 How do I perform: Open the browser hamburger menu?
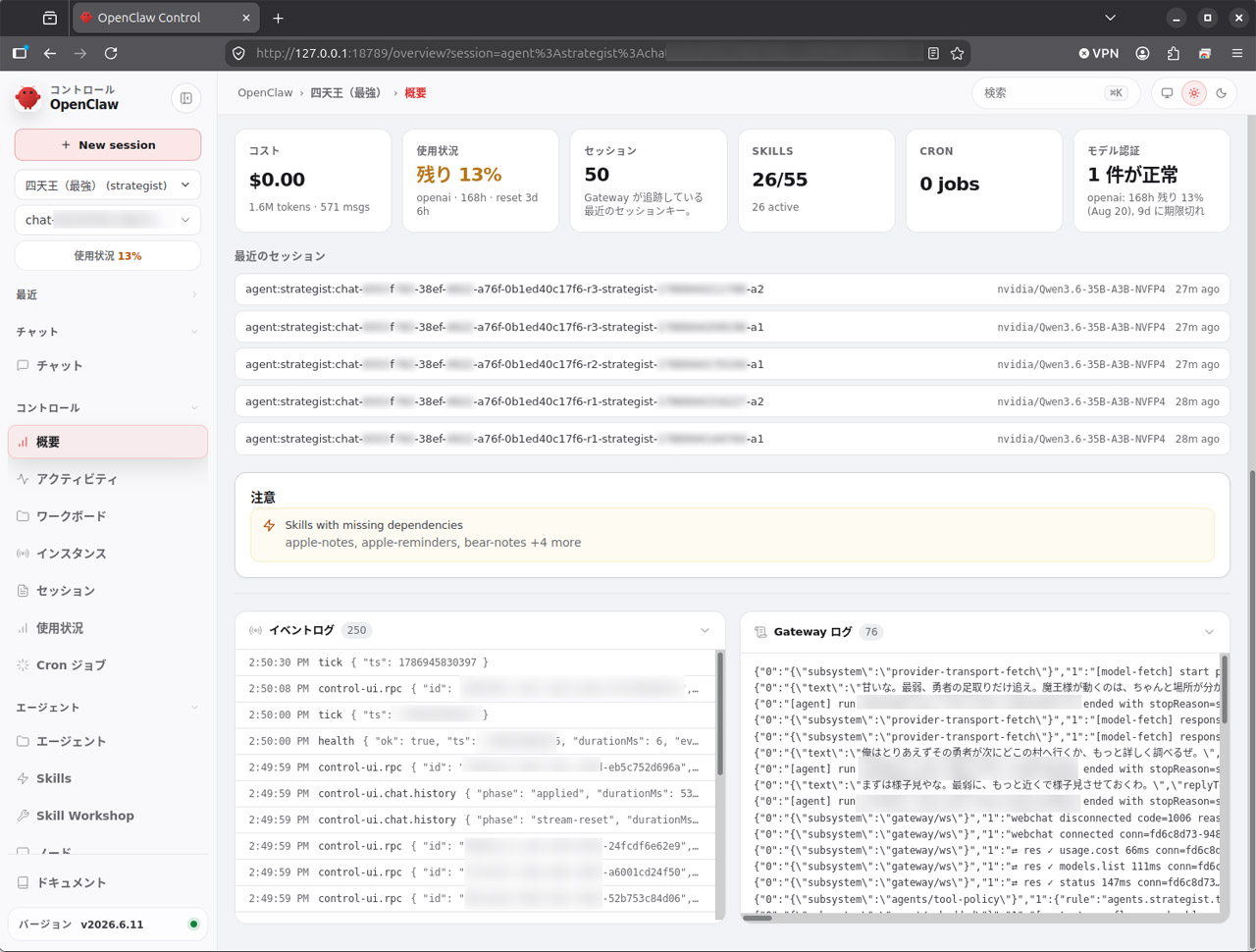pyautogui.click(x=1237, y=53)
